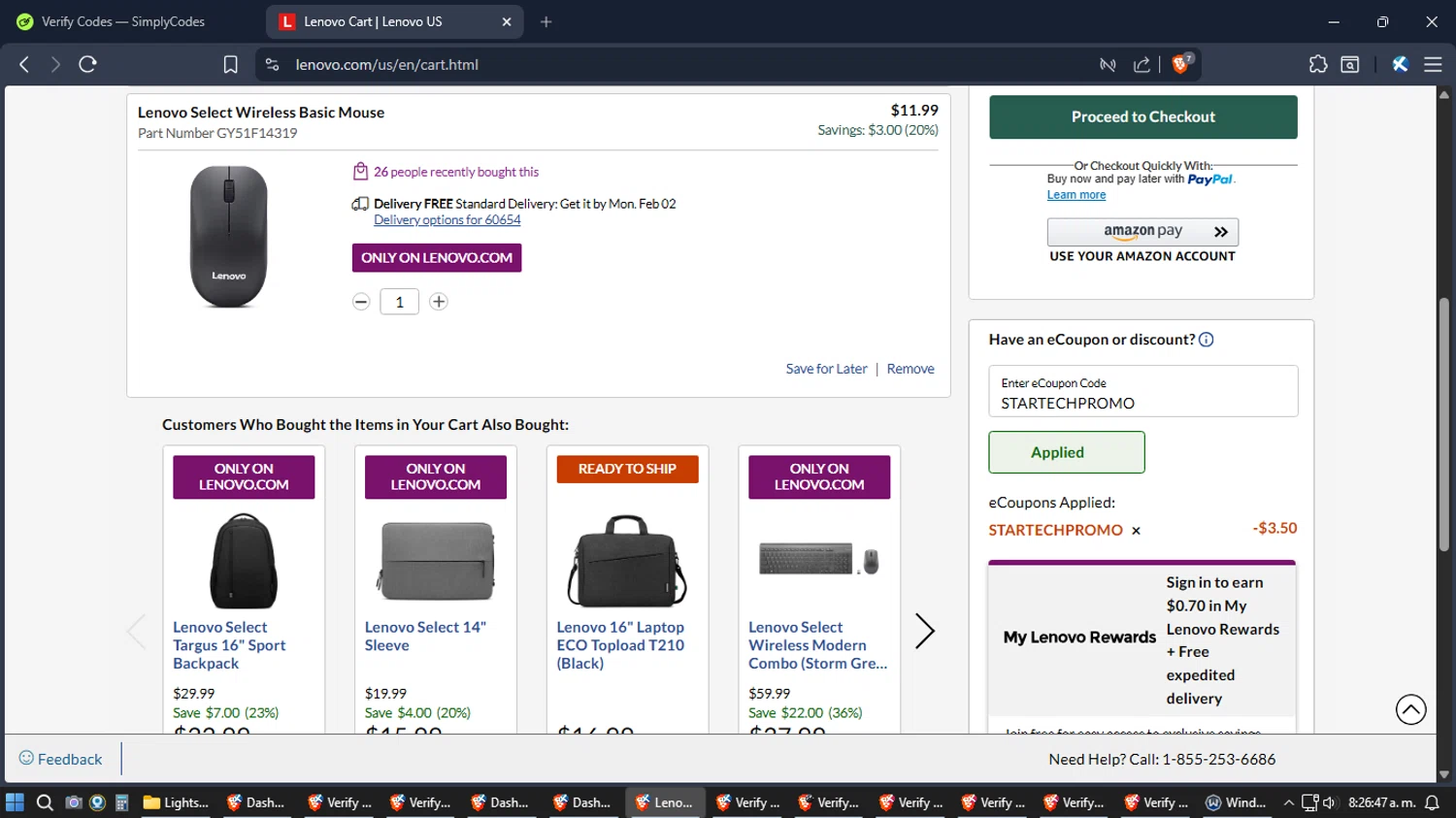Bookmark this page via bookmark icon
The height and width of the screenshot is (818, 1456).
coord(230,64)
